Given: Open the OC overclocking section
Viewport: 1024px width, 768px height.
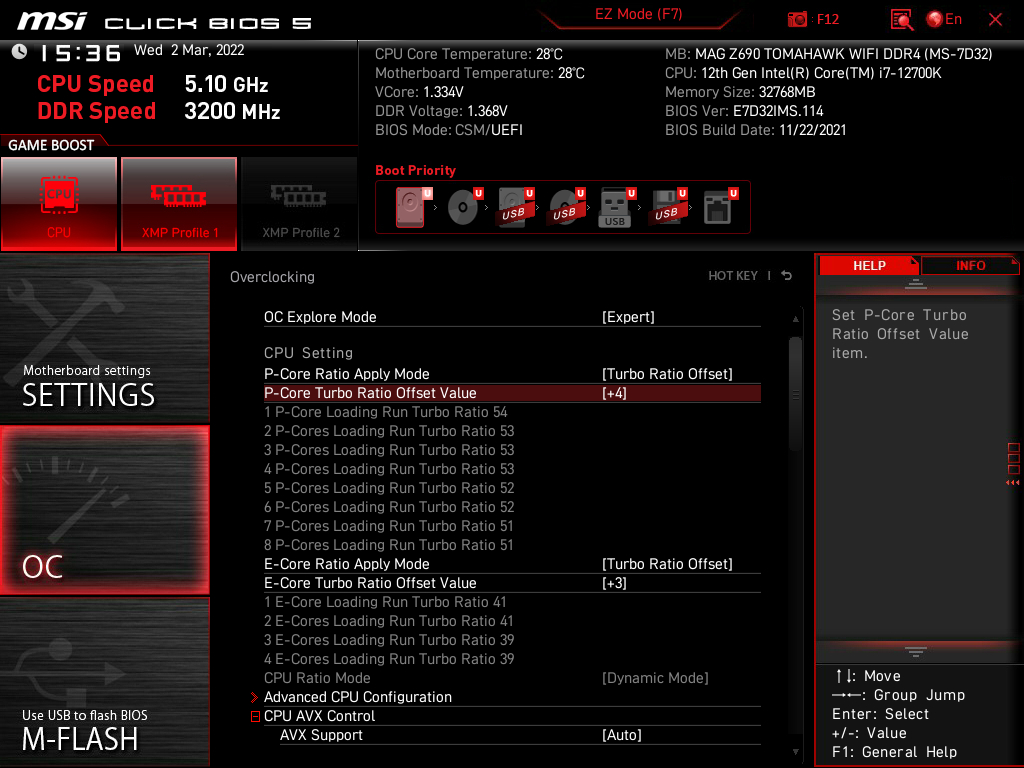Looking at the screenshot, I should [x=104, y=511].
